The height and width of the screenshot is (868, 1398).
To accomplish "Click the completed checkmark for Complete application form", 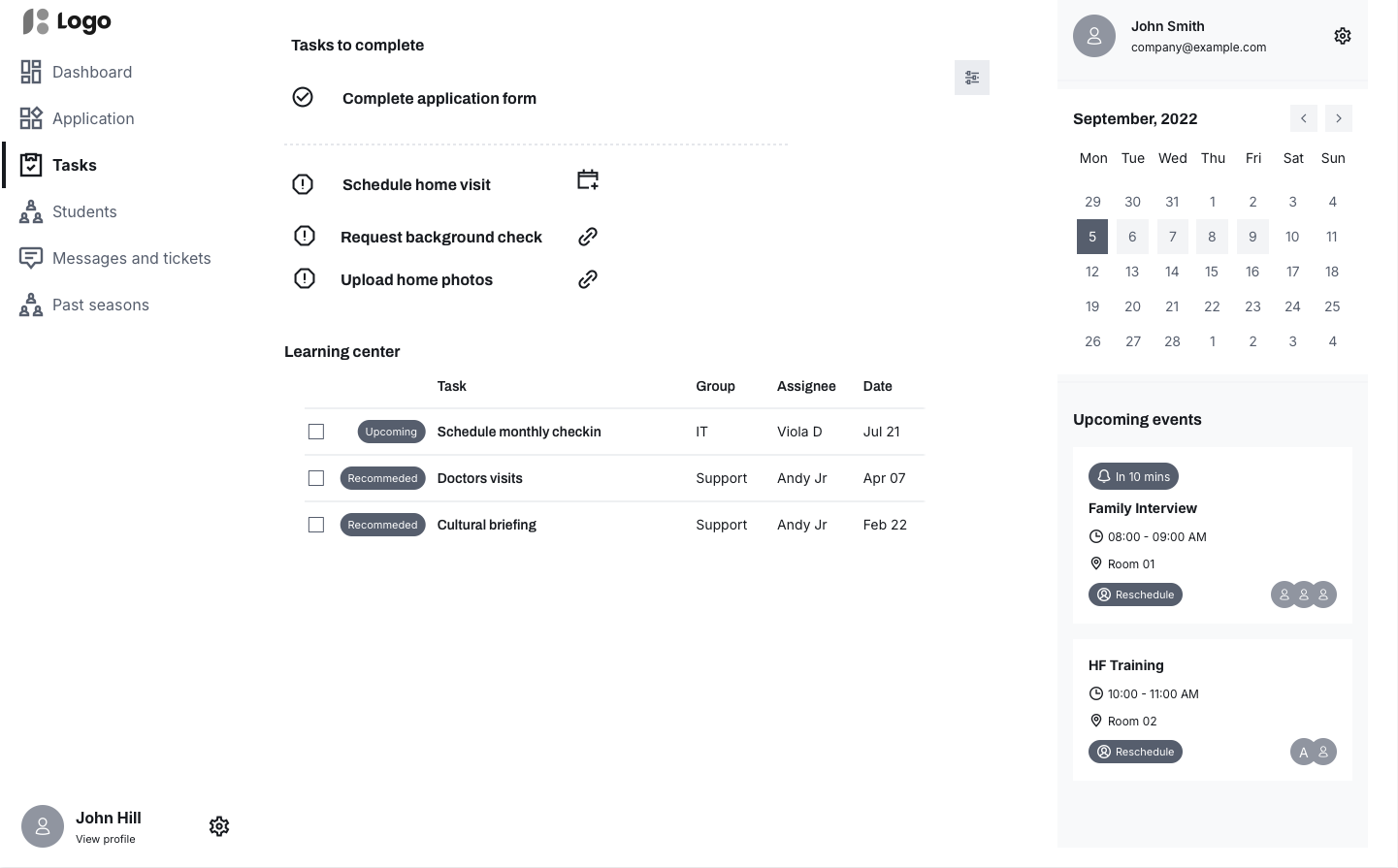I will 303,97.
